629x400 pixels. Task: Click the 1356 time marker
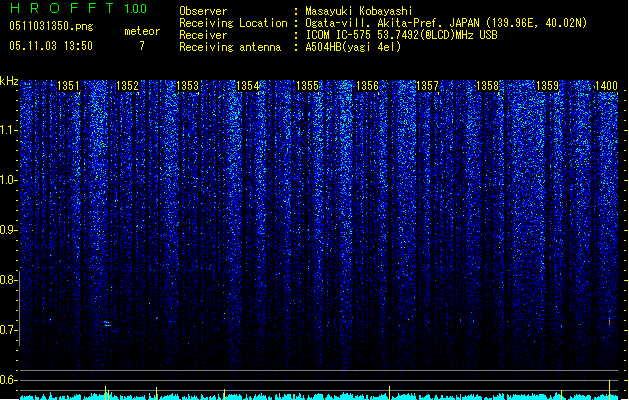click(367, 86)
